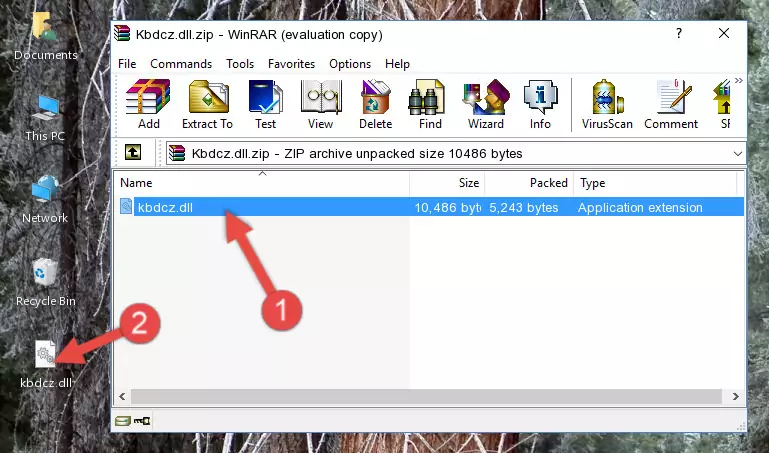This screenshot has width=769, height=453.
Task: Click the archive icon in address bar
Action: [x=177, y=153]
